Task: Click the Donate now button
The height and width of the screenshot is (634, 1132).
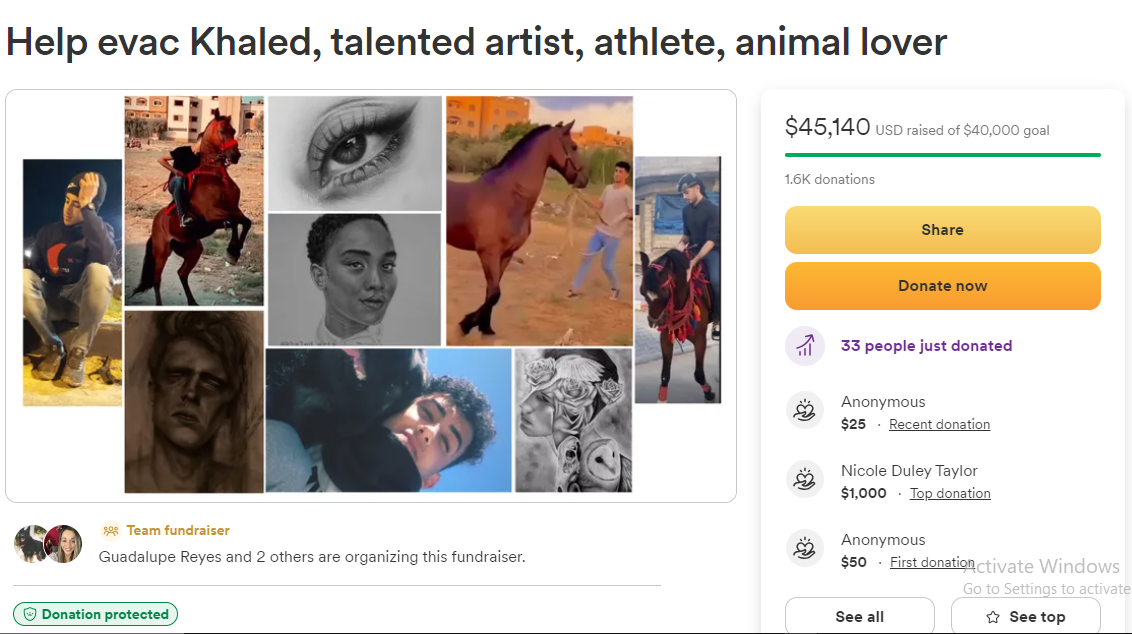Action: click(x=943, y=286)
